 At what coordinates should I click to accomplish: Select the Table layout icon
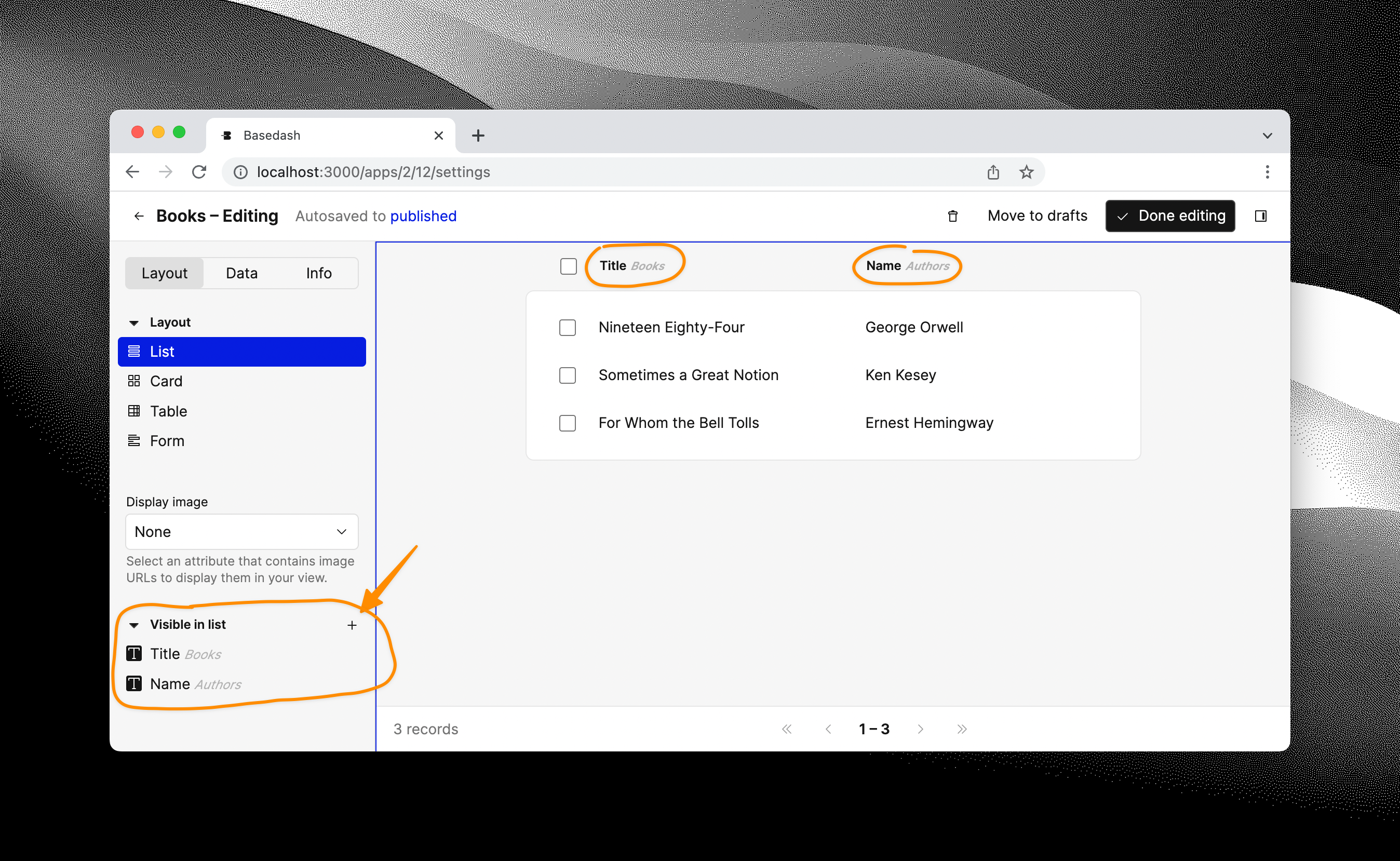click(135, 411)
